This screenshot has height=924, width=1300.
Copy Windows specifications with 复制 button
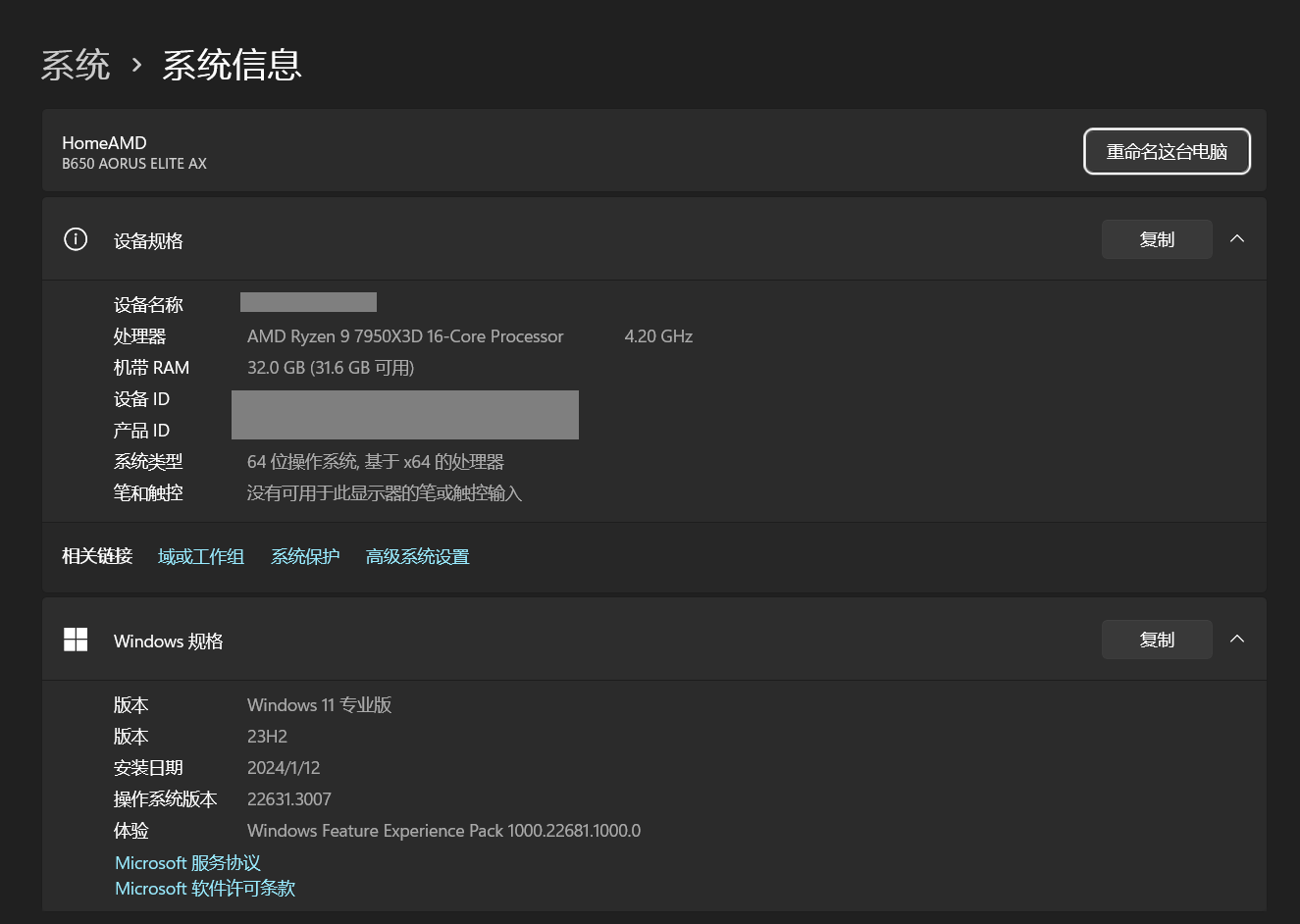1157,640
